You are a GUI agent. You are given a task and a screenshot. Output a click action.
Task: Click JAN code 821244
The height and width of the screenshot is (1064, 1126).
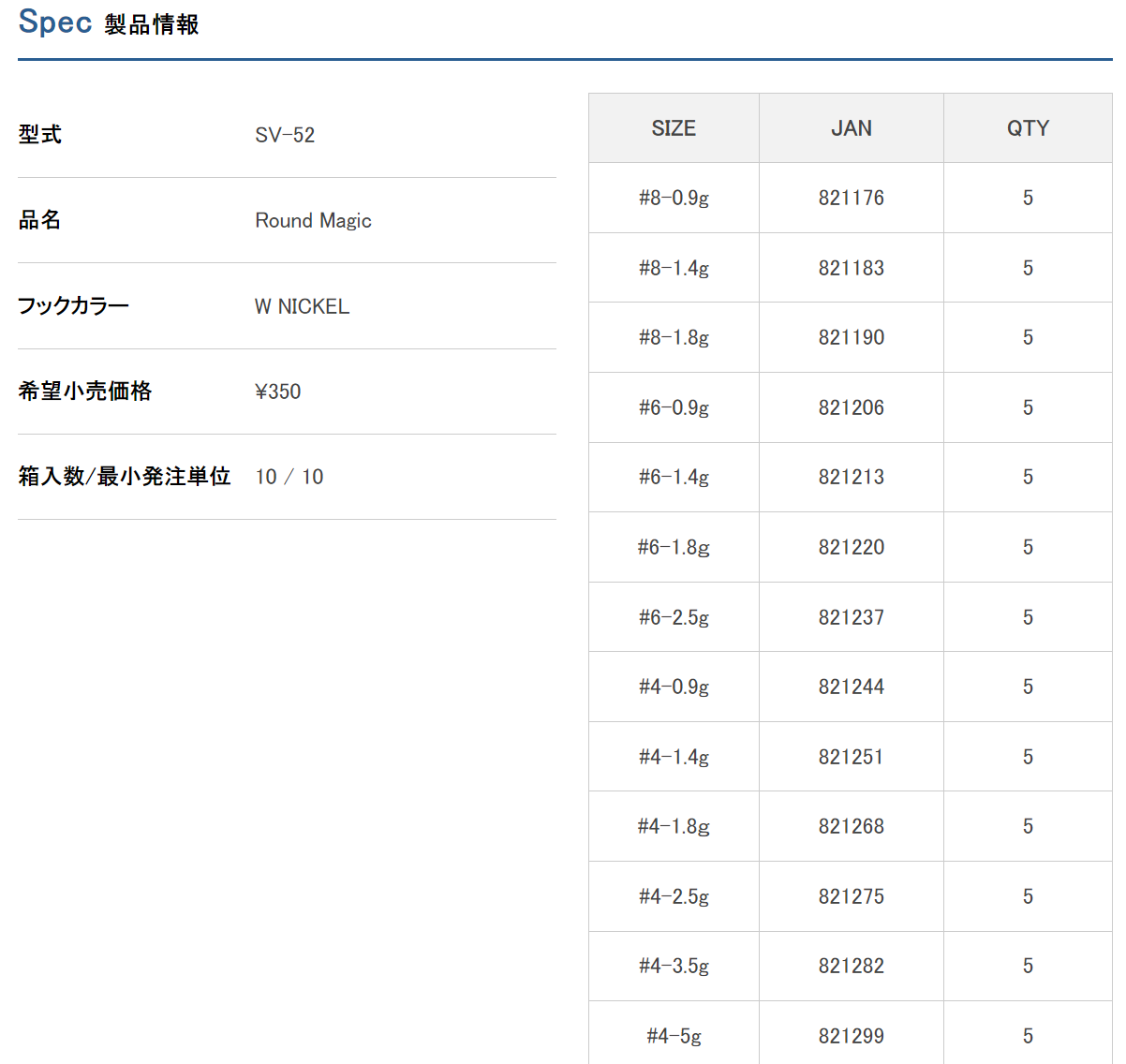851,687
